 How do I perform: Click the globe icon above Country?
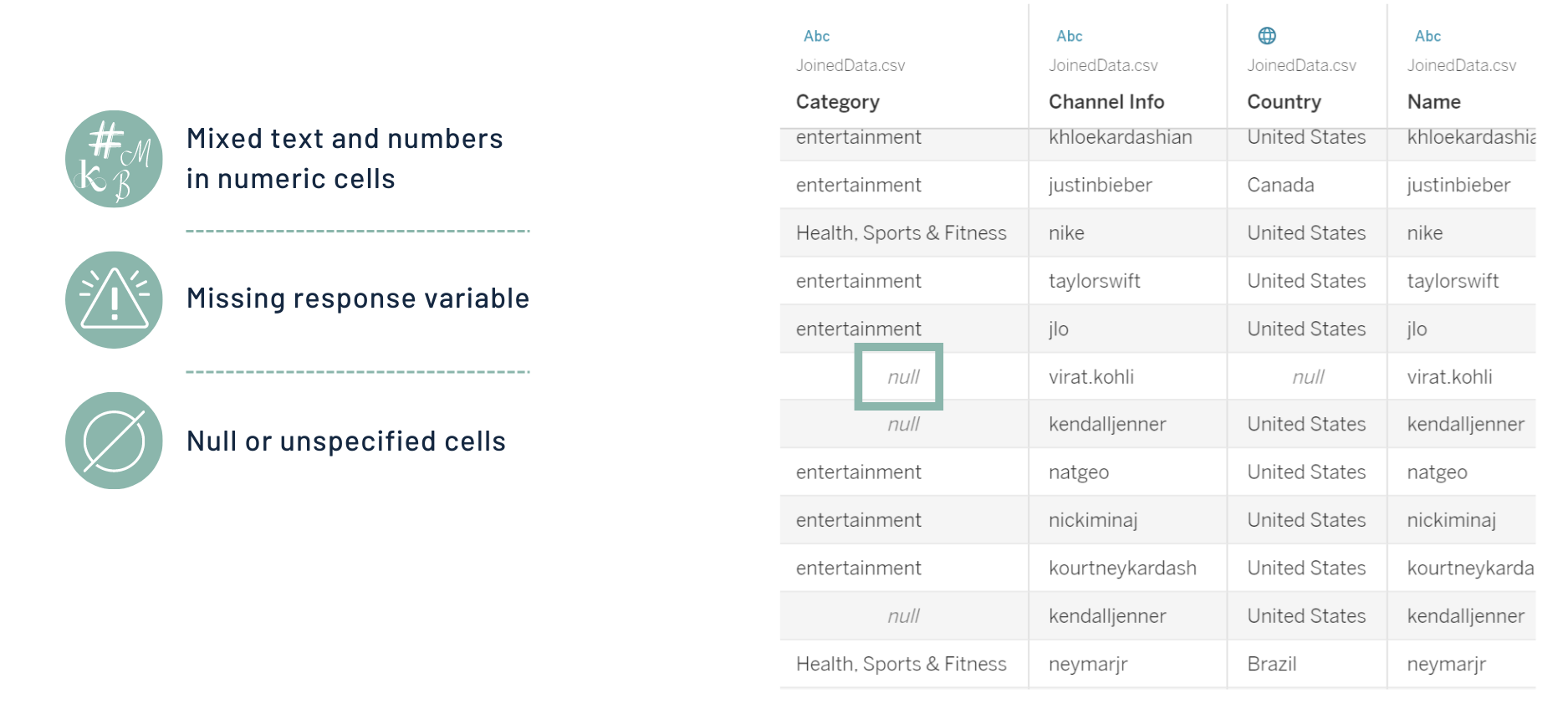(x=1267, y=35)
